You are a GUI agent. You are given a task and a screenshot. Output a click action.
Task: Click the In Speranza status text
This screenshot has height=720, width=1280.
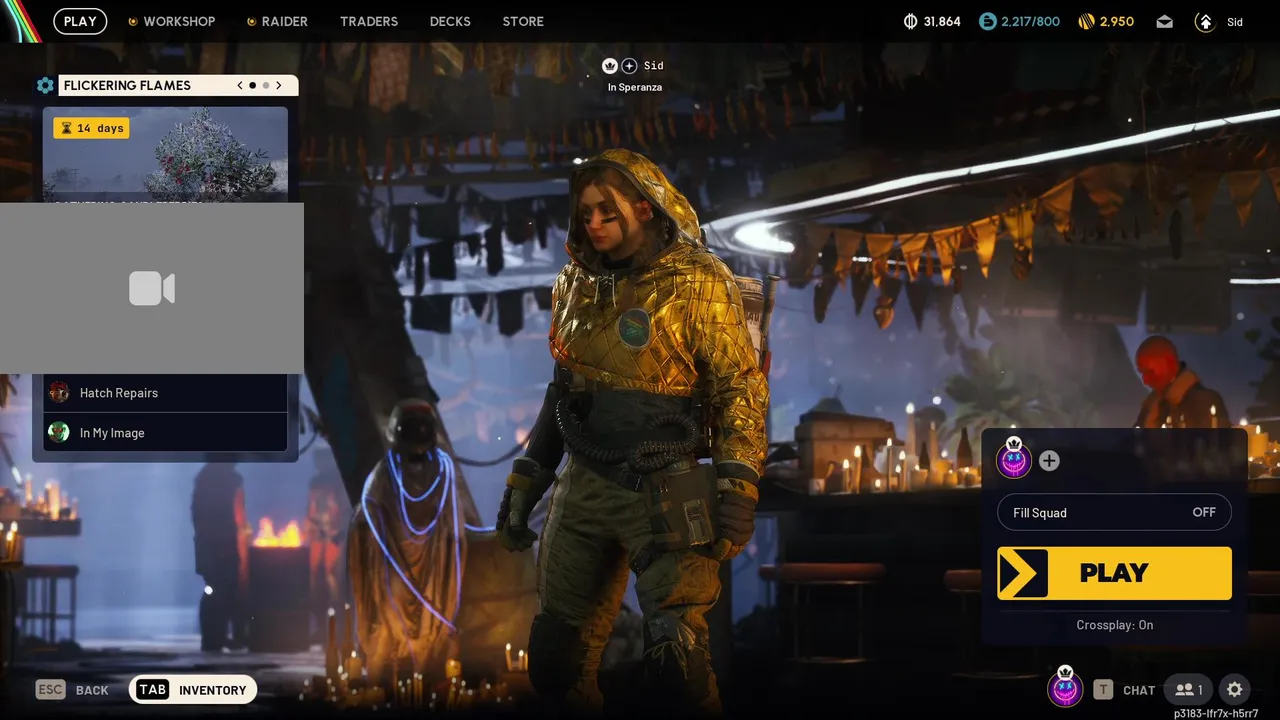pyautogui.click(x=635, y=87)
